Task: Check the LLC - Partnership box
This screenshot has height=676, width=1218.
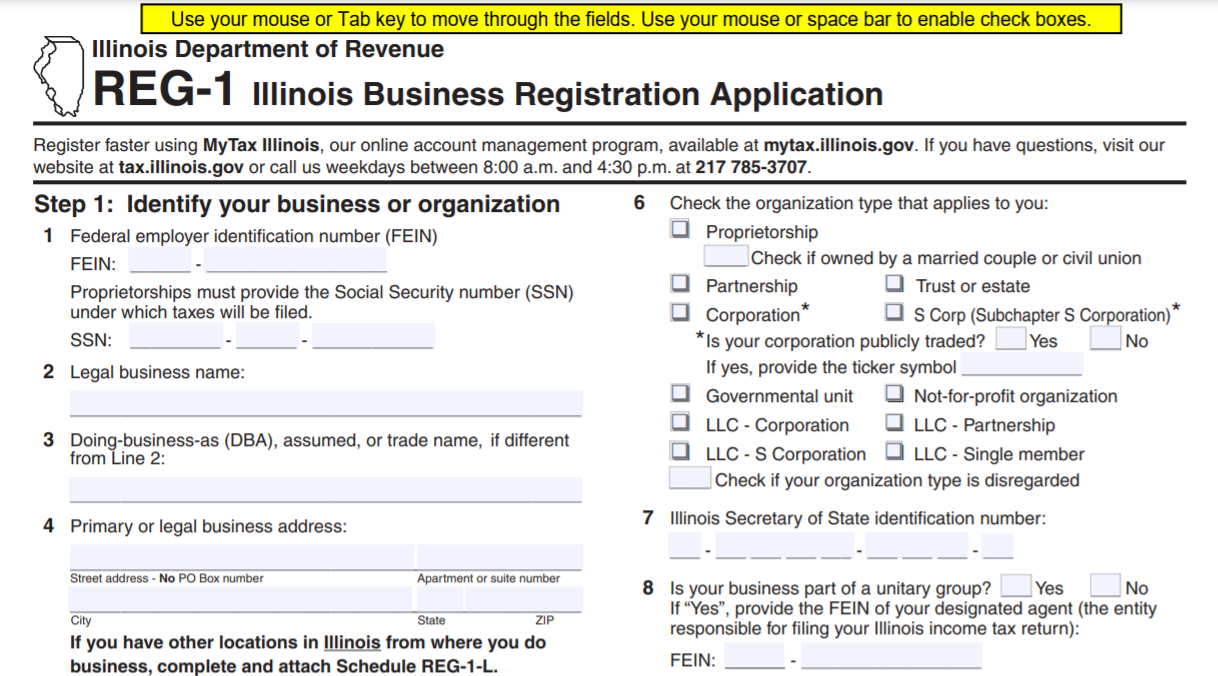Action: pos(895,423)
